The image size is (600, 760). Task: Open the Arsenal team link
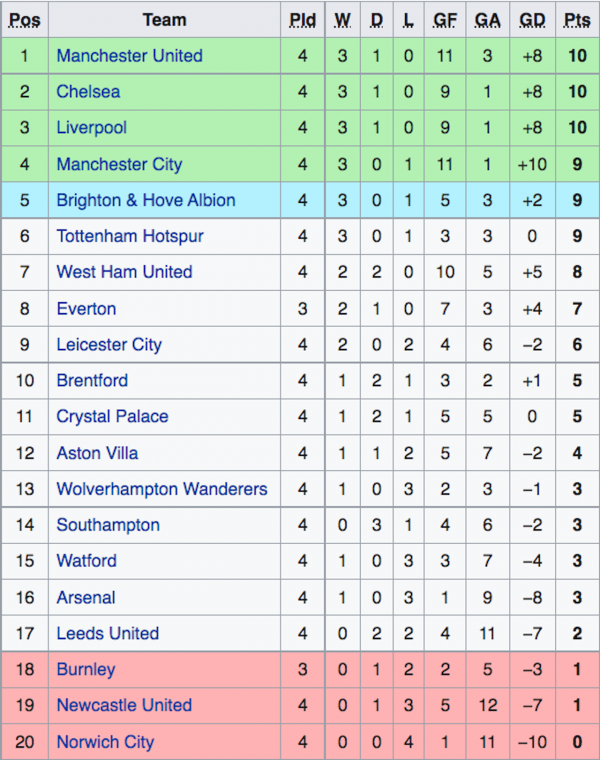click(86, 598)
